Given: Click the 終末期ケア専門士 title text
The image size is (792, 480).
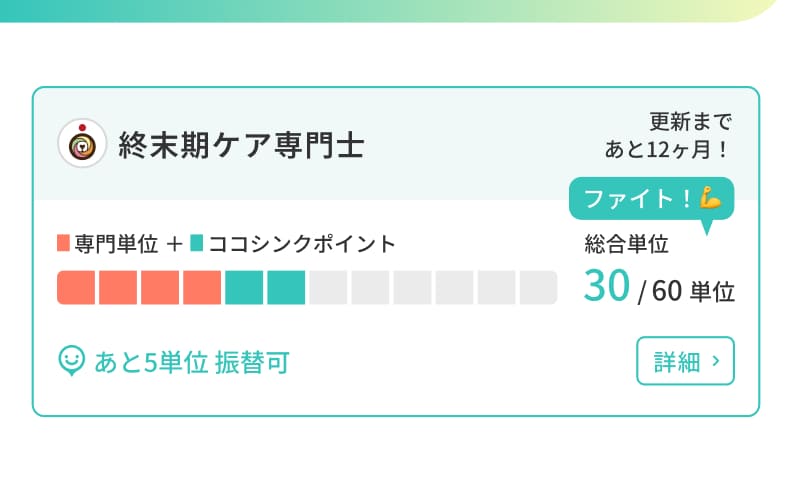Looking at the screenshot, I should pos(241,145).
